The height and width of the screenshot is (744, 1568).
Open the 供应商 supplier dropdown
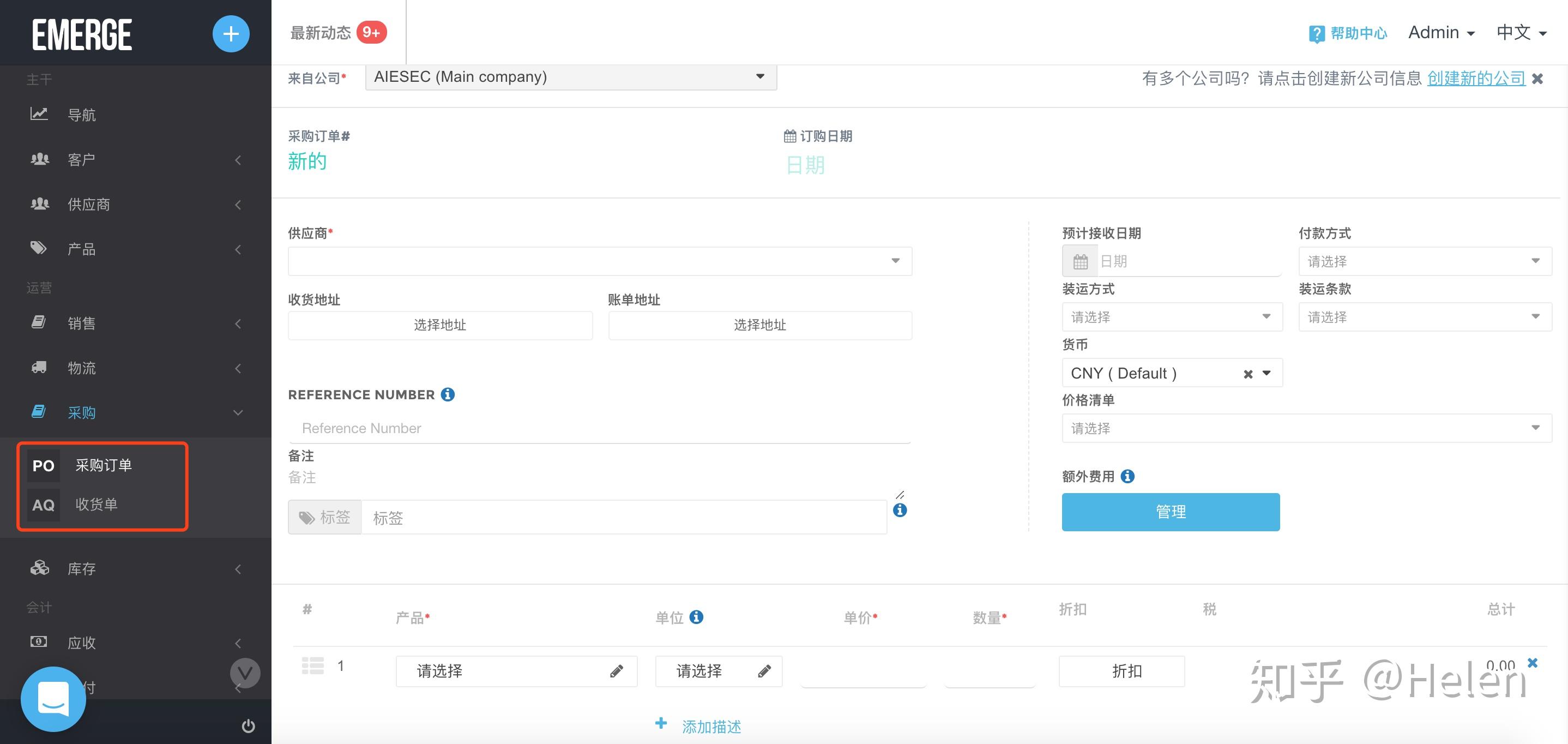(600, 261)
